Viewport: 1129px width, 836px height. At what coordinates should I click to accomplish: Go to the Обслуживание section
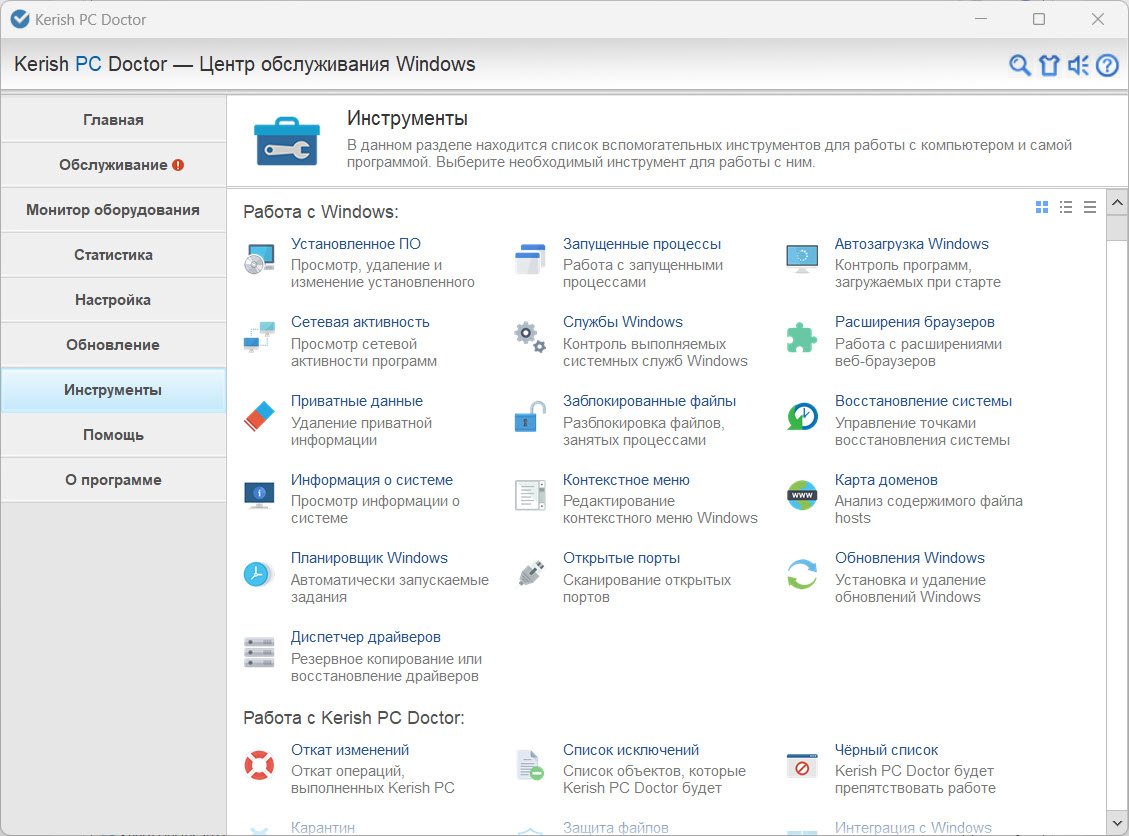coord(113,165)
